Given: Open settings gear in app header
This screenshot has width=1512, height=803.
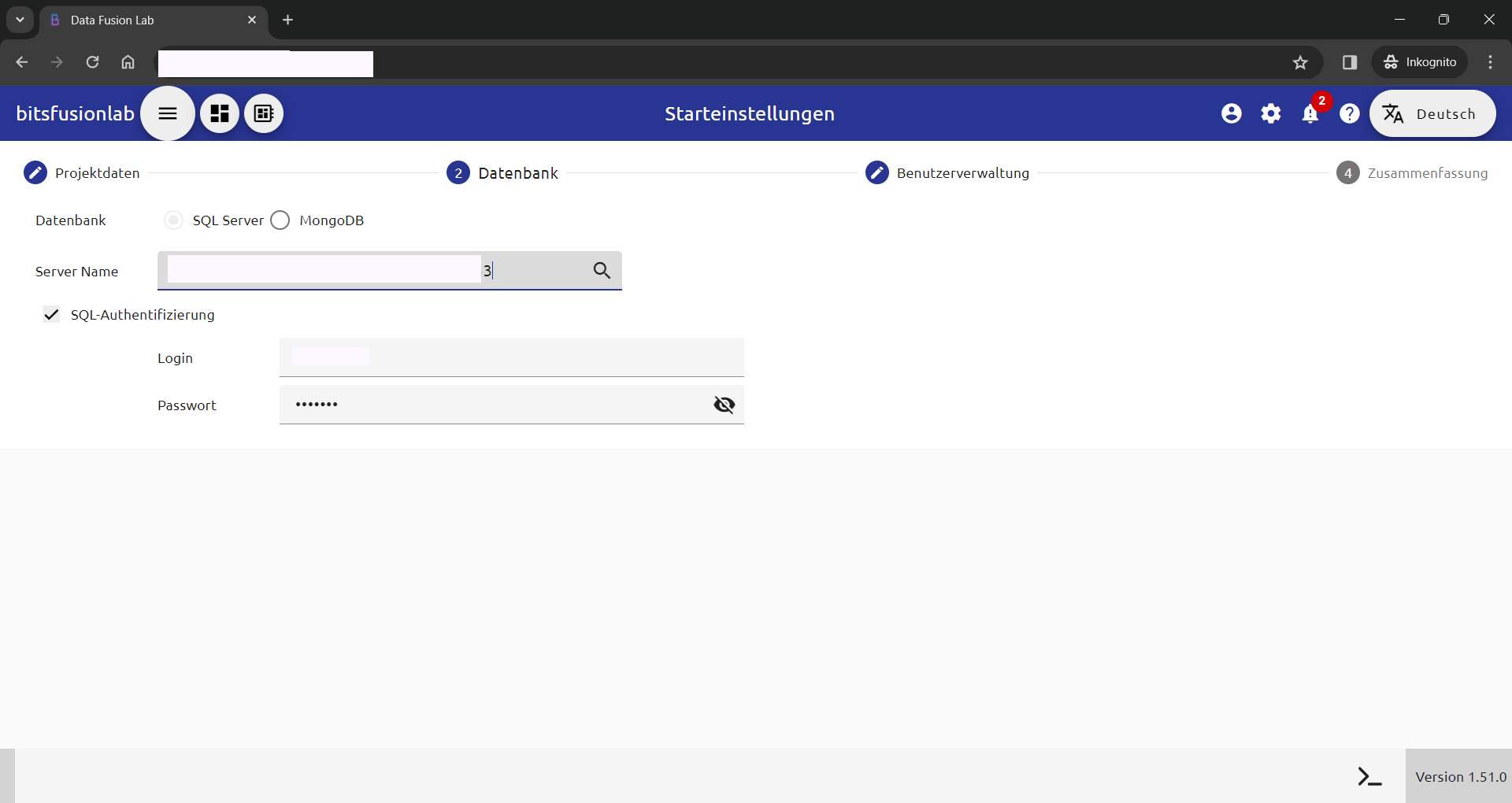Looking at the screenshot, I should (x=1271, y=113).
